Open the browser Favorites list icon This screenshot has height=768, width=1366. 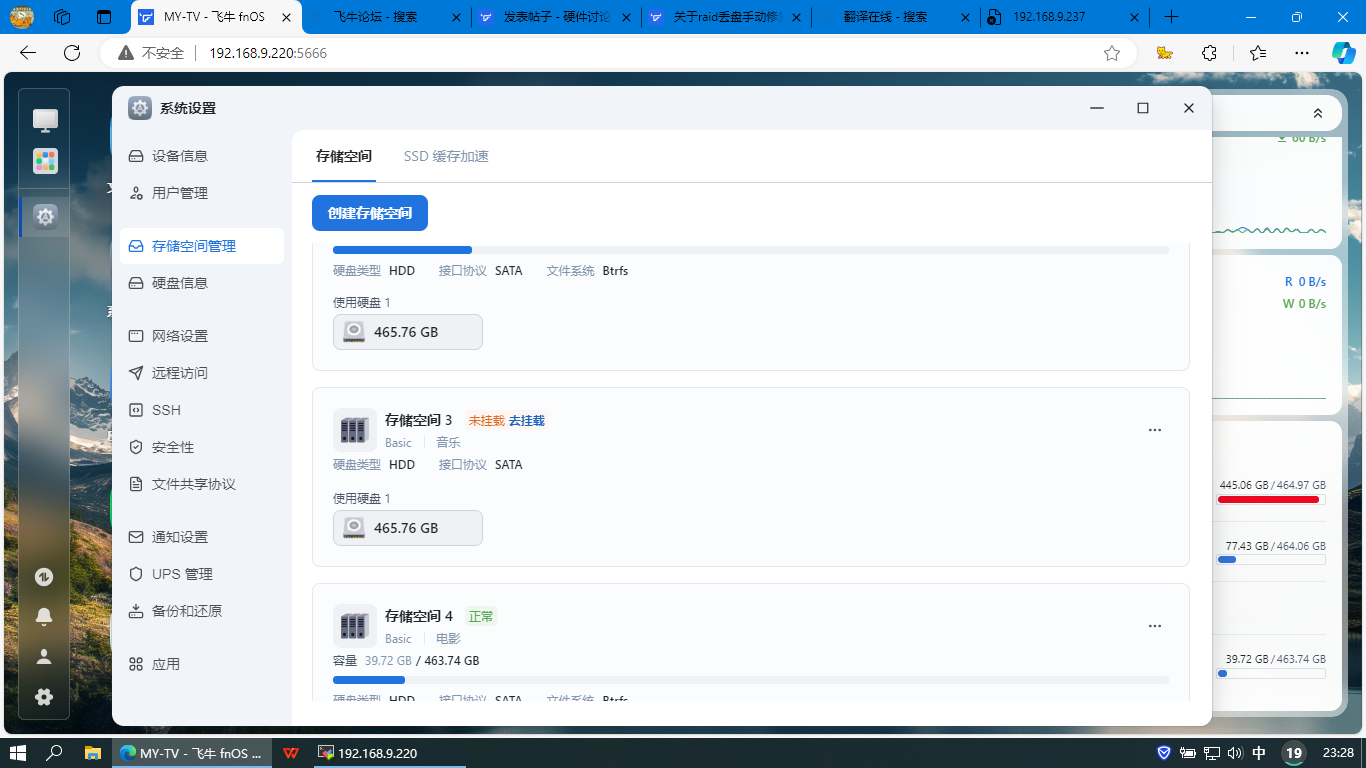1257,53
